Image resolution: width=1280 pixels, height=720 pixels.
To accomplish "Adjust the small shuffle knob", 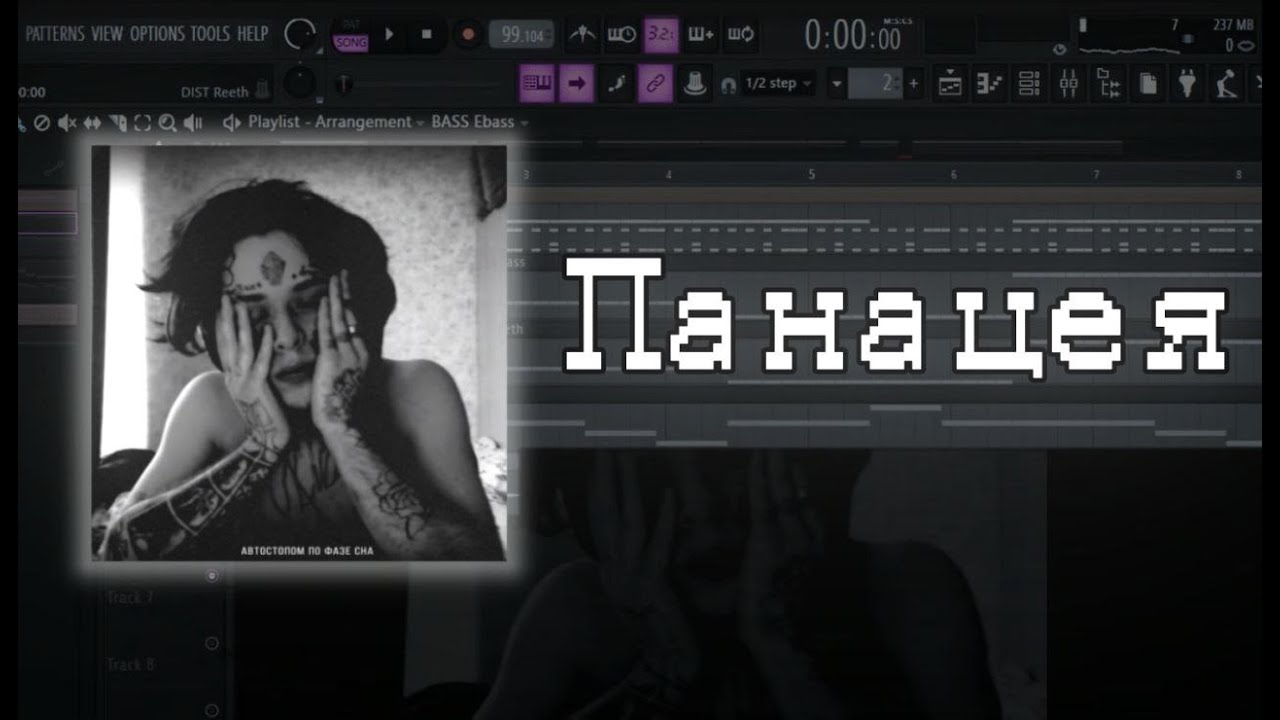I will 343,84.
